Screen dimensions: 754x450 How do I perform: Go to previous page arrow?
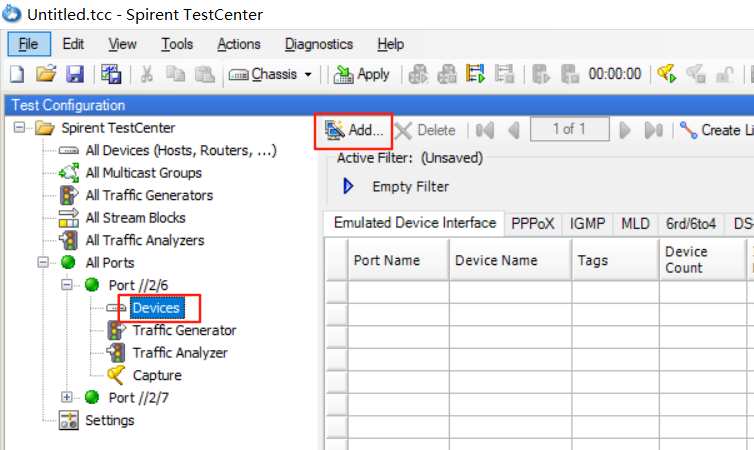coord(514,130)
